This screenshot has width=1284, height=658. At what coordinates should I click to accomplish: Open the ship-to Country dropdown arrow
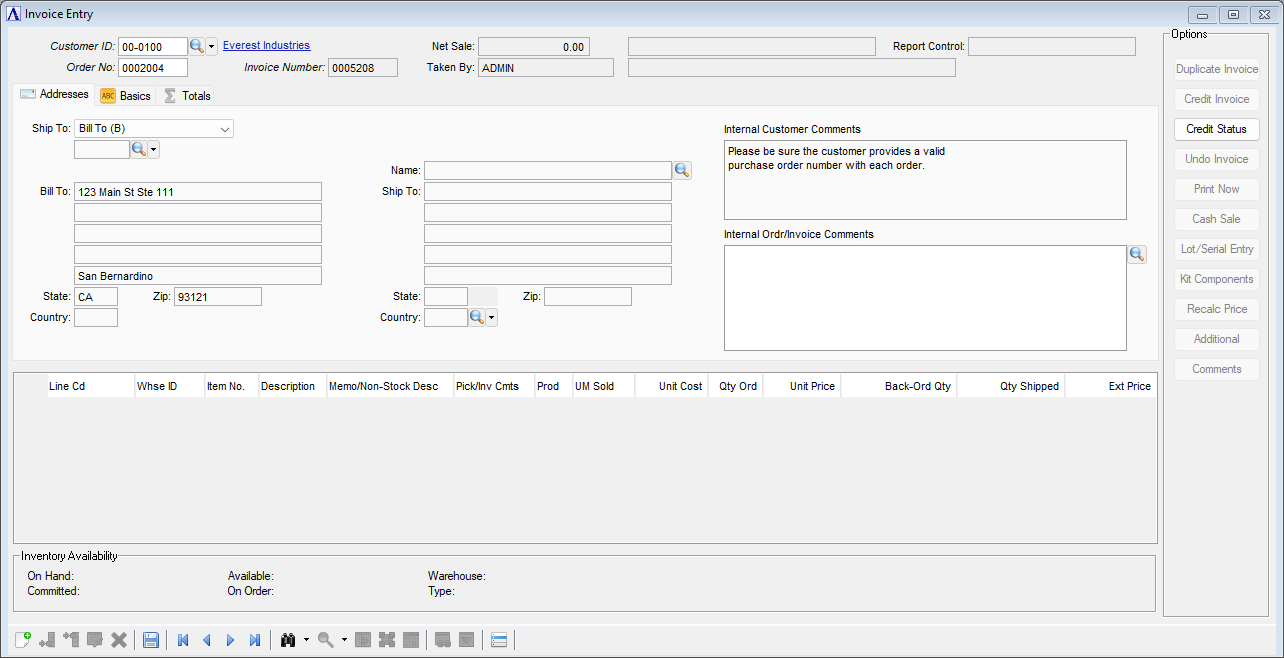[491, 318]
